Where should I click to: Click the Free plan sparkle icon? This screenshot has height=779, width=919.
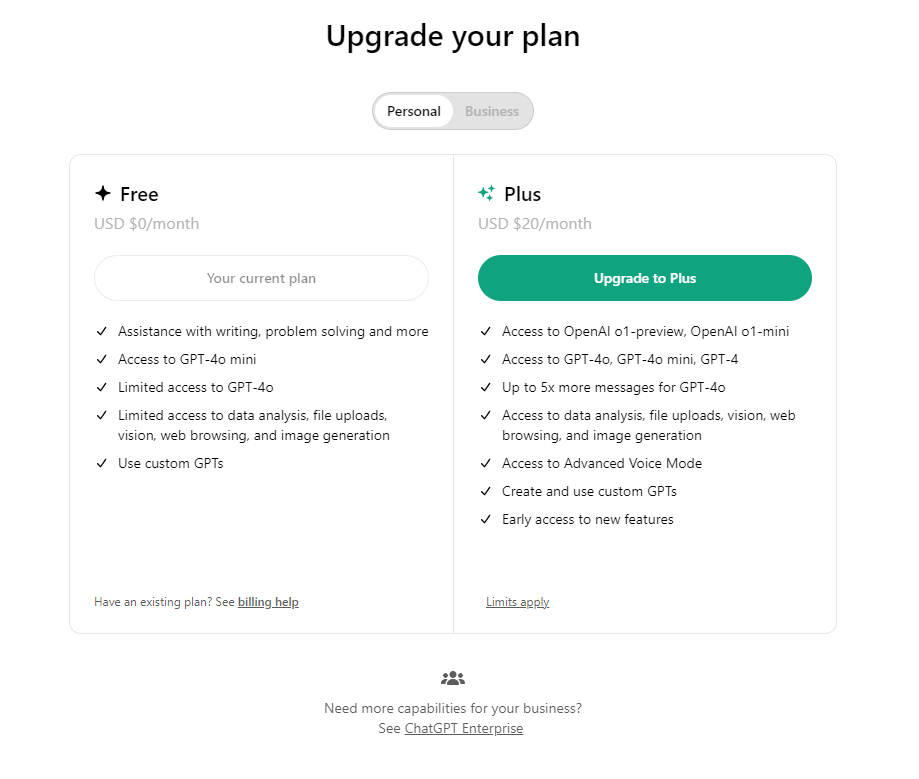click(x=103, y=194)
